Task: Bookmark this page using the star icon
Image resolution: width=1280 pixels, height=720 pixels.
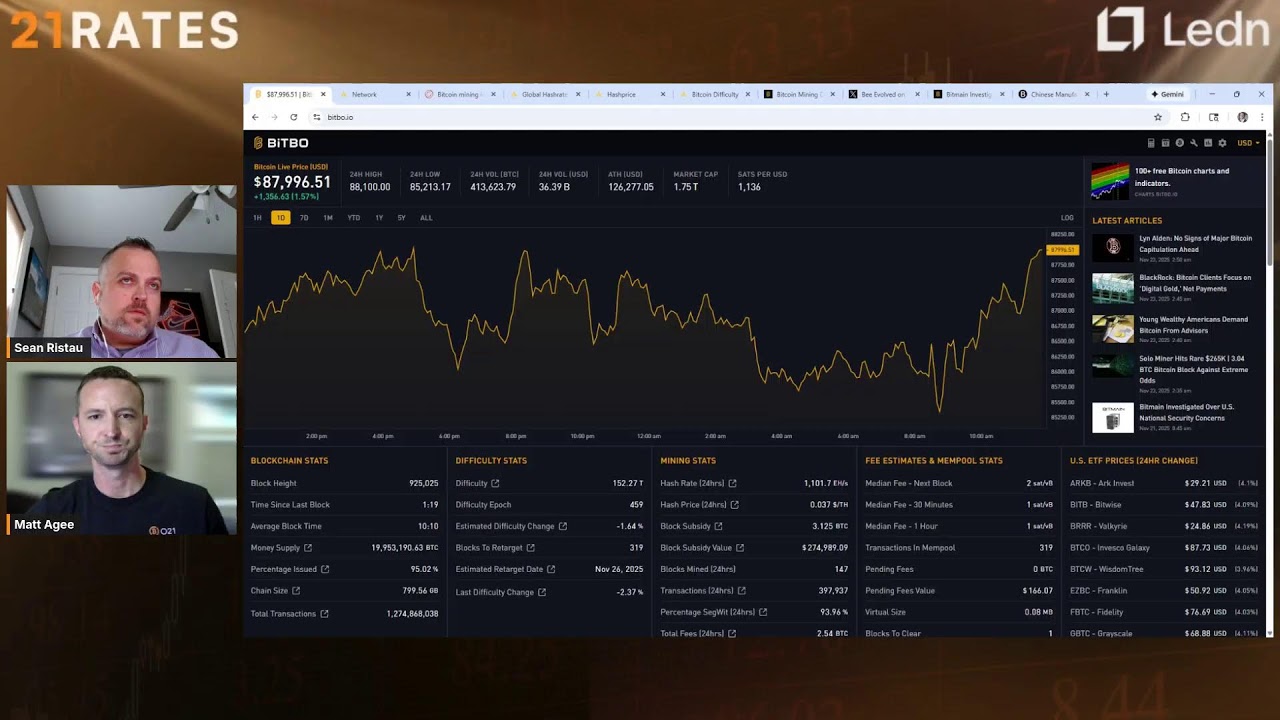Action: (x=1158, y=117)
